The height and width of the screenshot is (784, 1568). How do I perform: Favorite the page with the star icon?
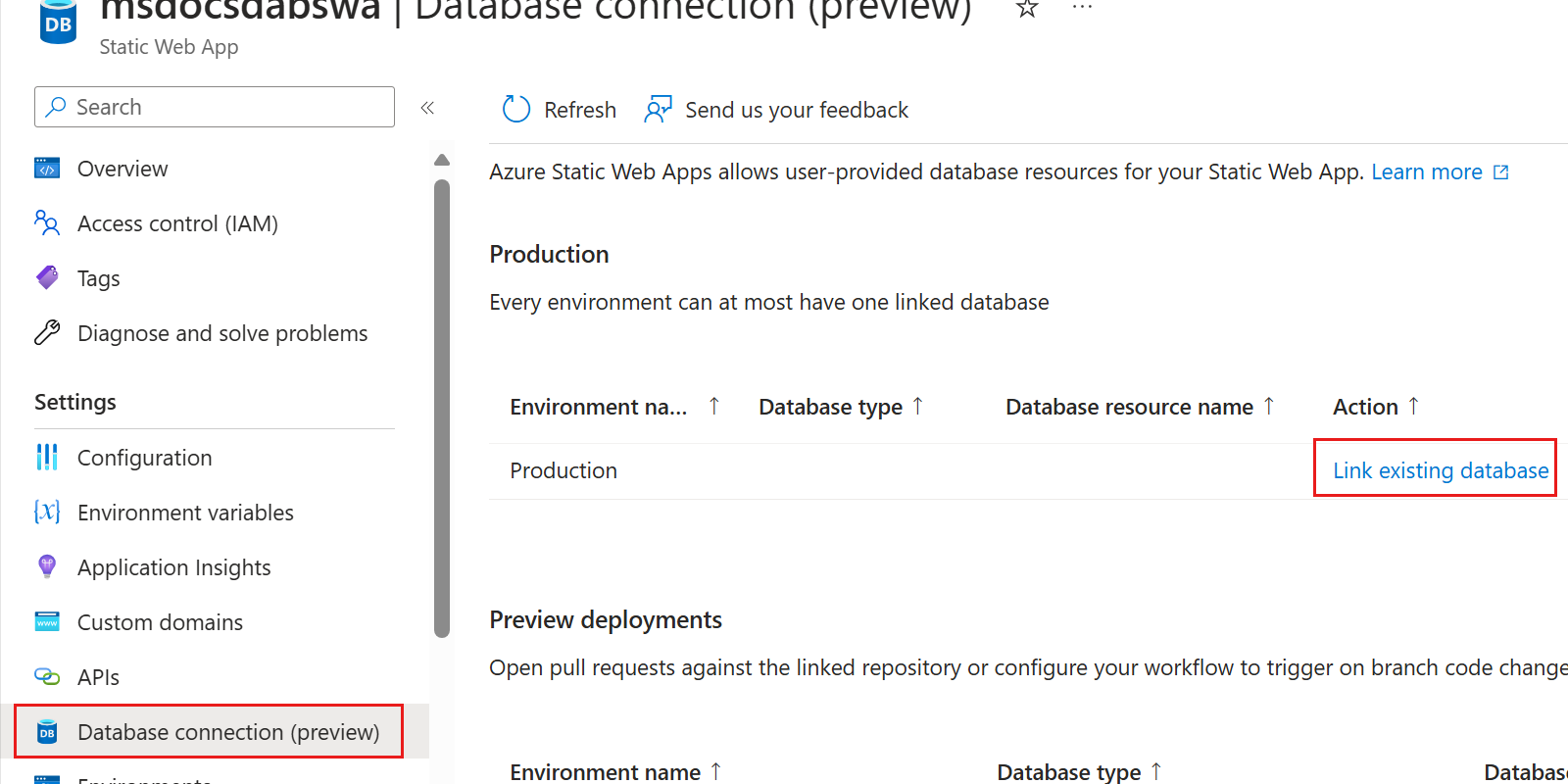[x=1026, y=9]
